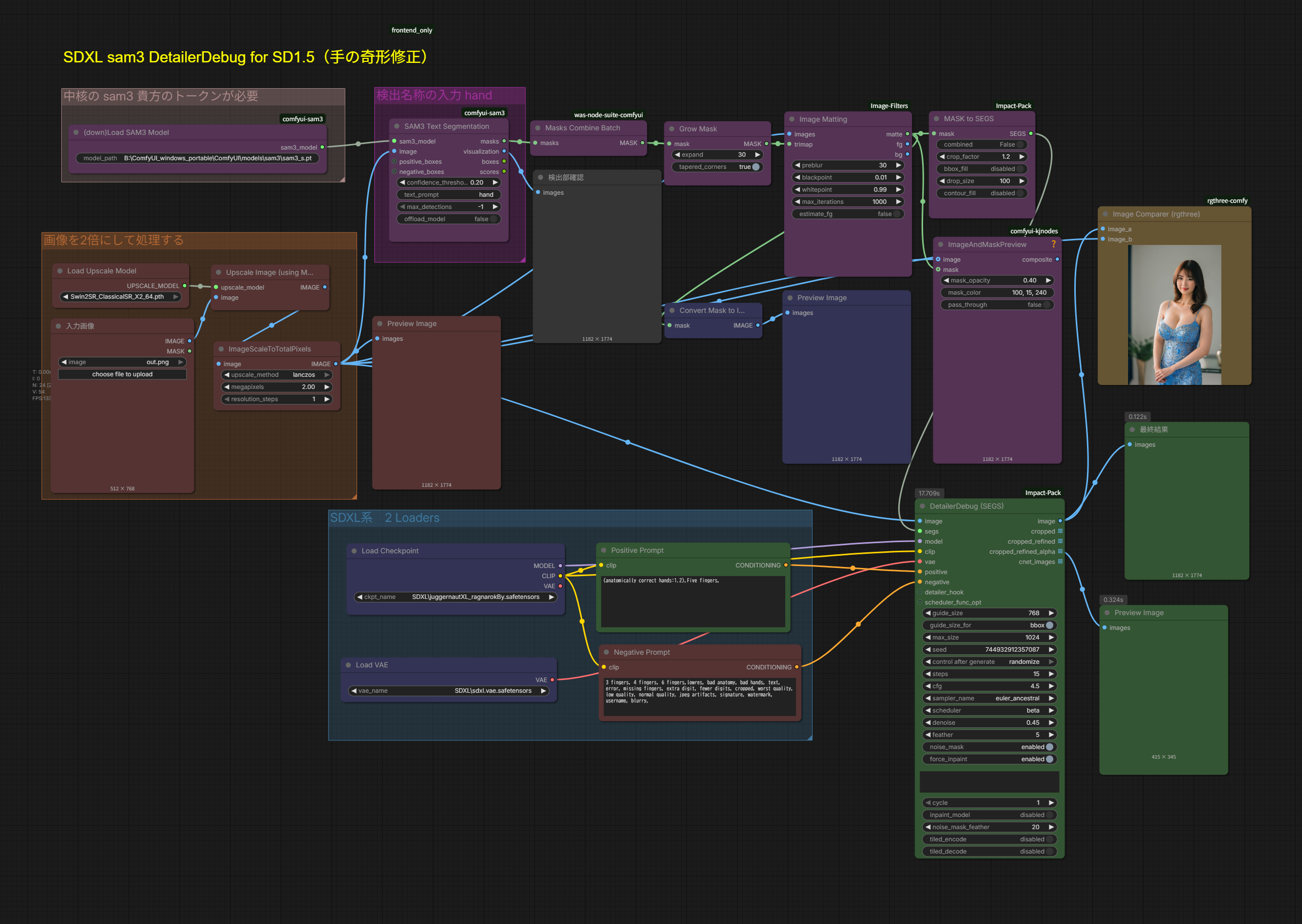
Task: Click the Negative Prompt node collapse dot
Action: click(606, 652)
